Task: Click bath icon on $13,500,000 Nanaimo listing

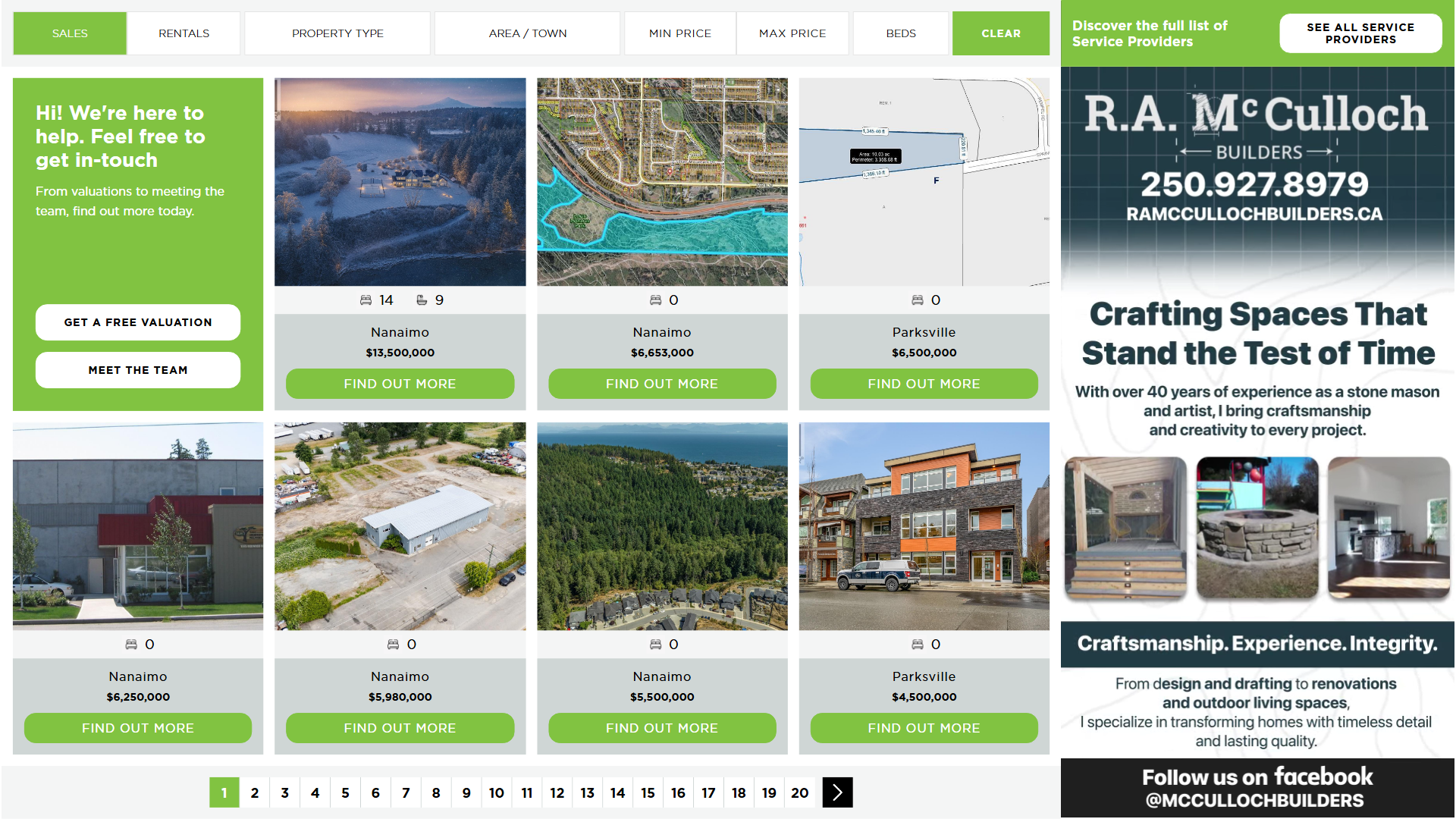Action: tap(422, 300)
